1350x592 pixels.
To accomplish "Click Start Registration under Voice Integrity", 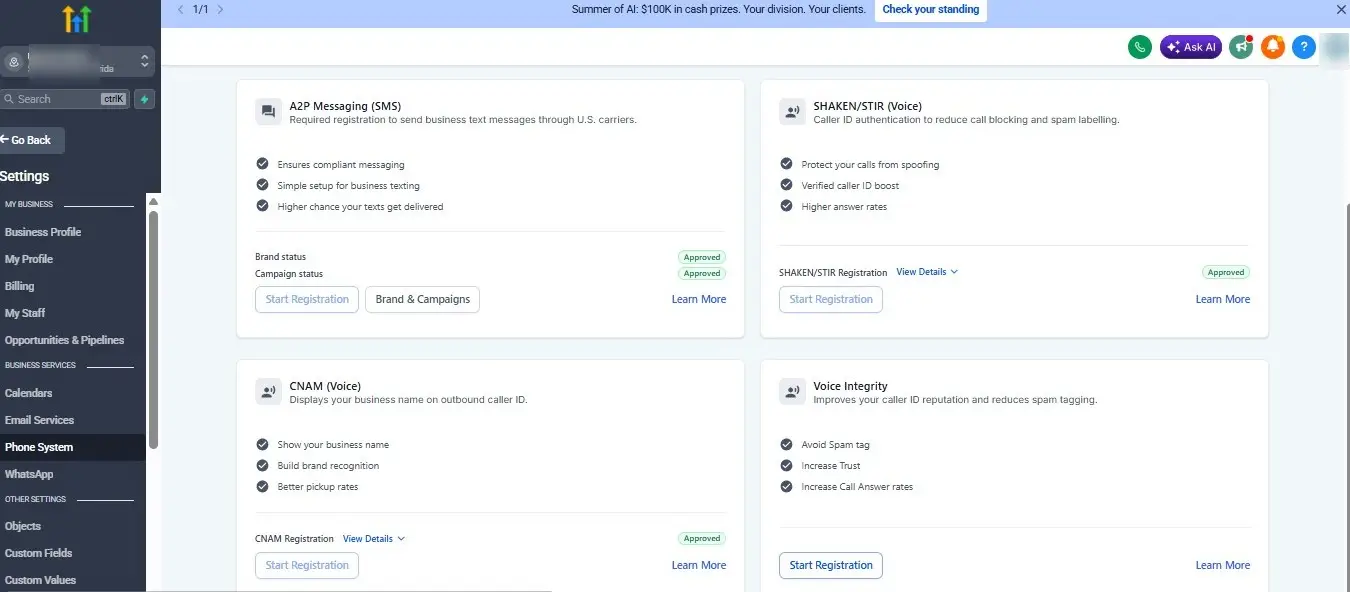I will pos(831,565).
